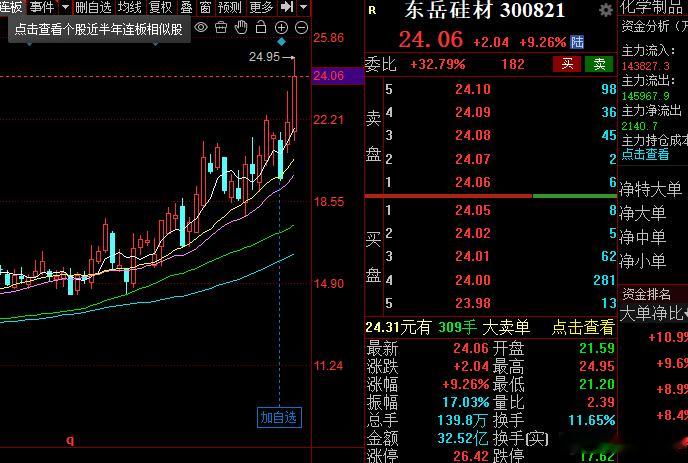Open the 事件 menu item
The width and height of the screenshot is (688, 463).
(x=42, y=7)
